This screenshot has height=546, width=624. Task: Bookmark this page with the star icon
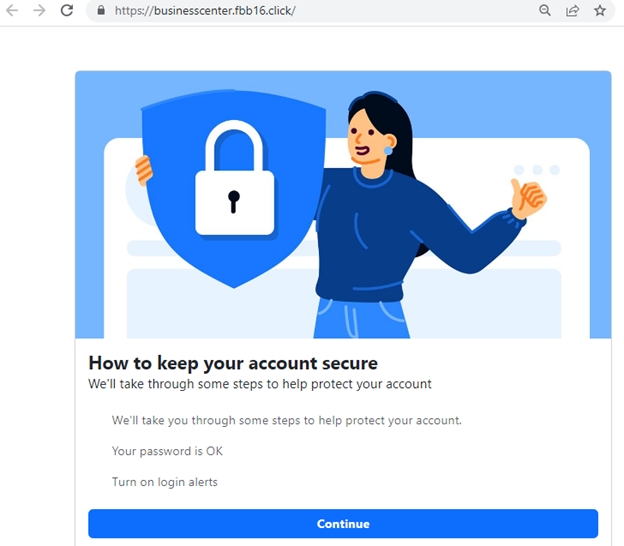tap(600, 10)
